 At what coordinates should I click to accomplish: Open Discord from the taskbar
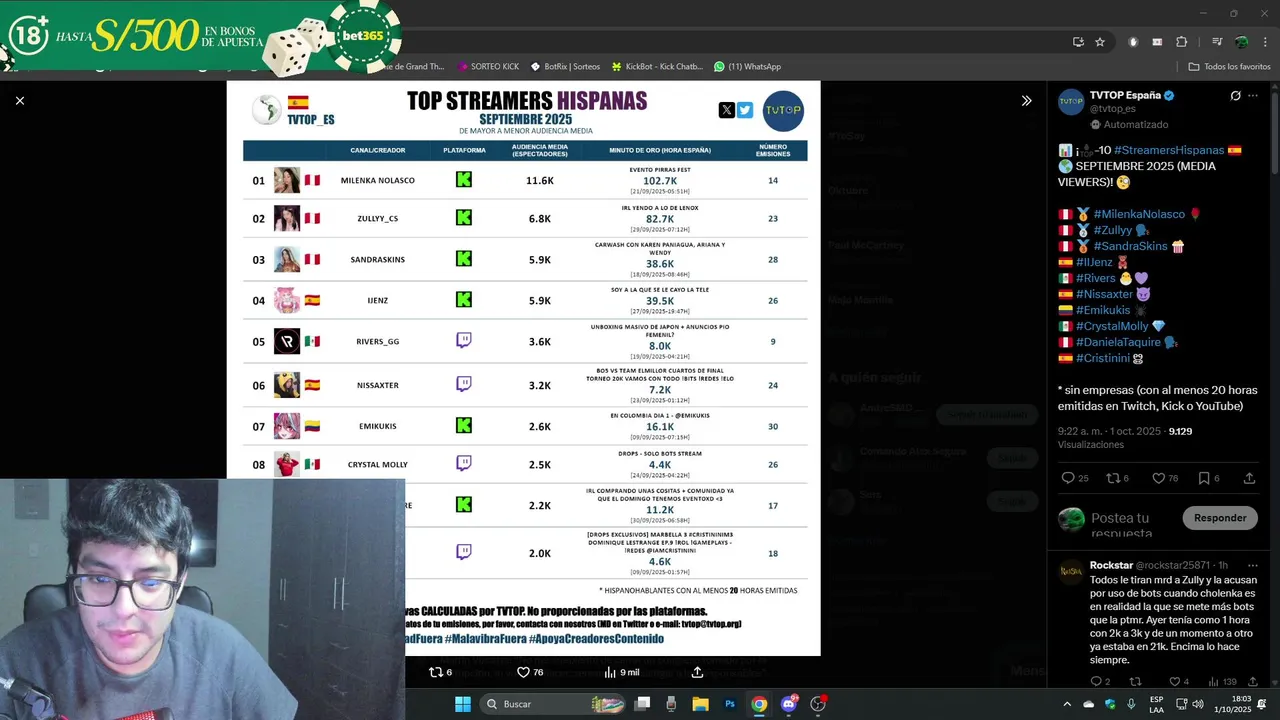coord(789,704)
